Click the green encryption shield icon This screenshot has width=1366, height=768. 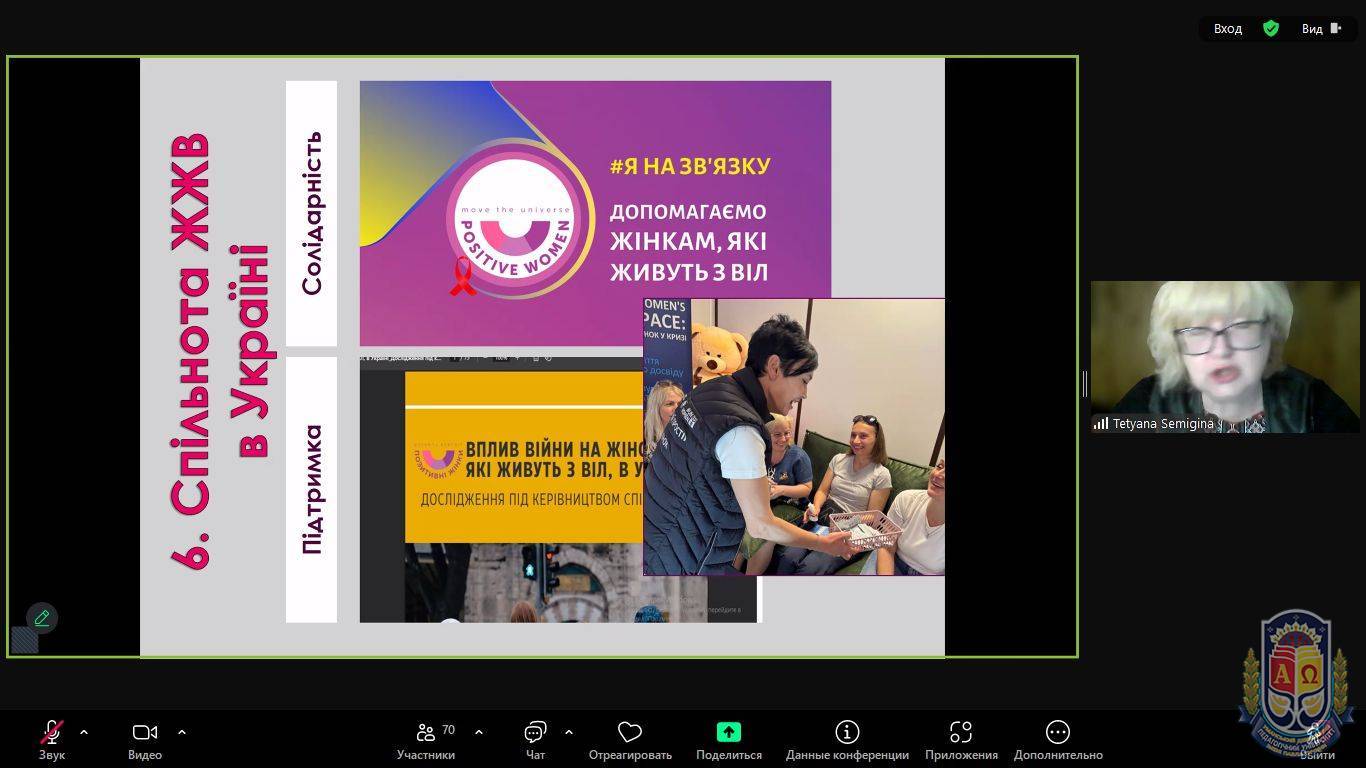click(1271, 28)
